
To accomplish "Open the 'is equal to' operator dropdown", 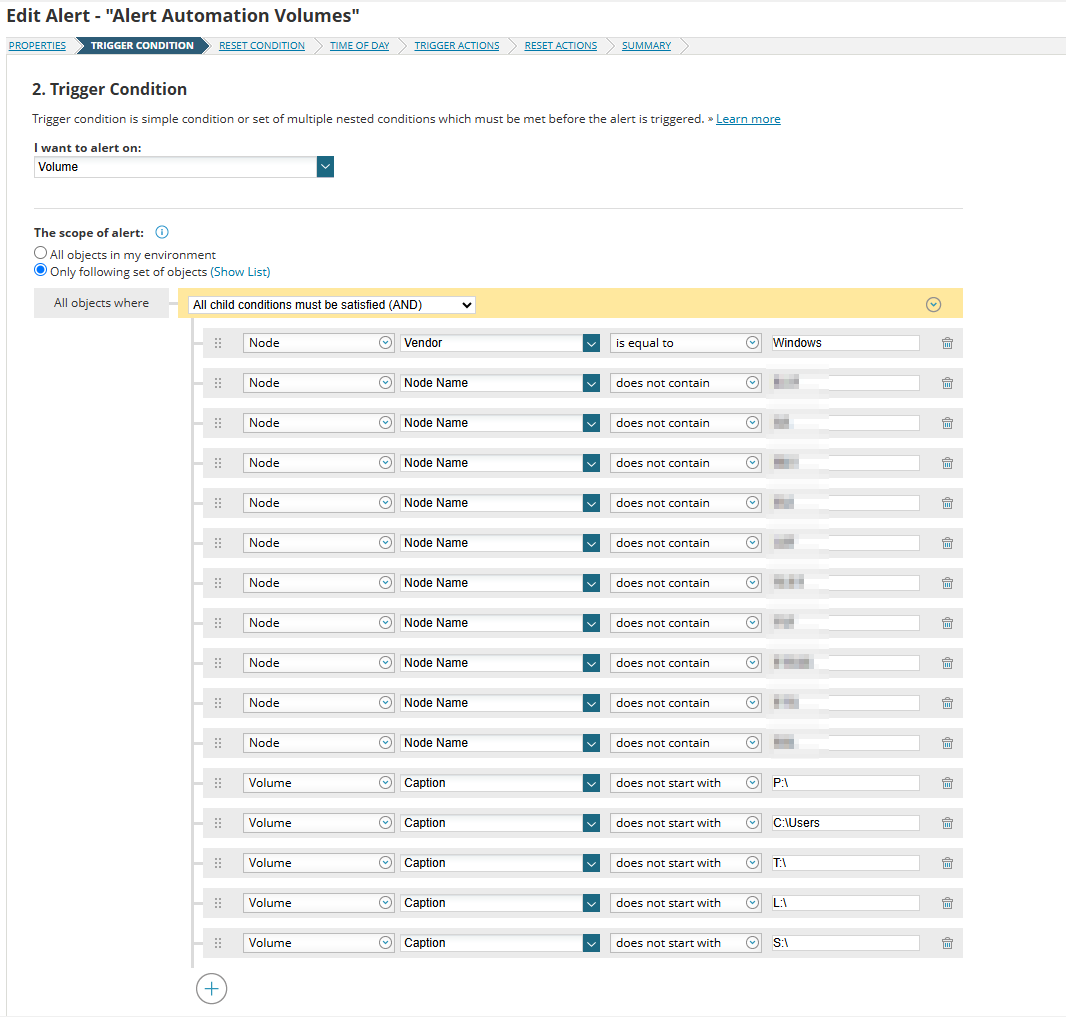I will (685, 343).
